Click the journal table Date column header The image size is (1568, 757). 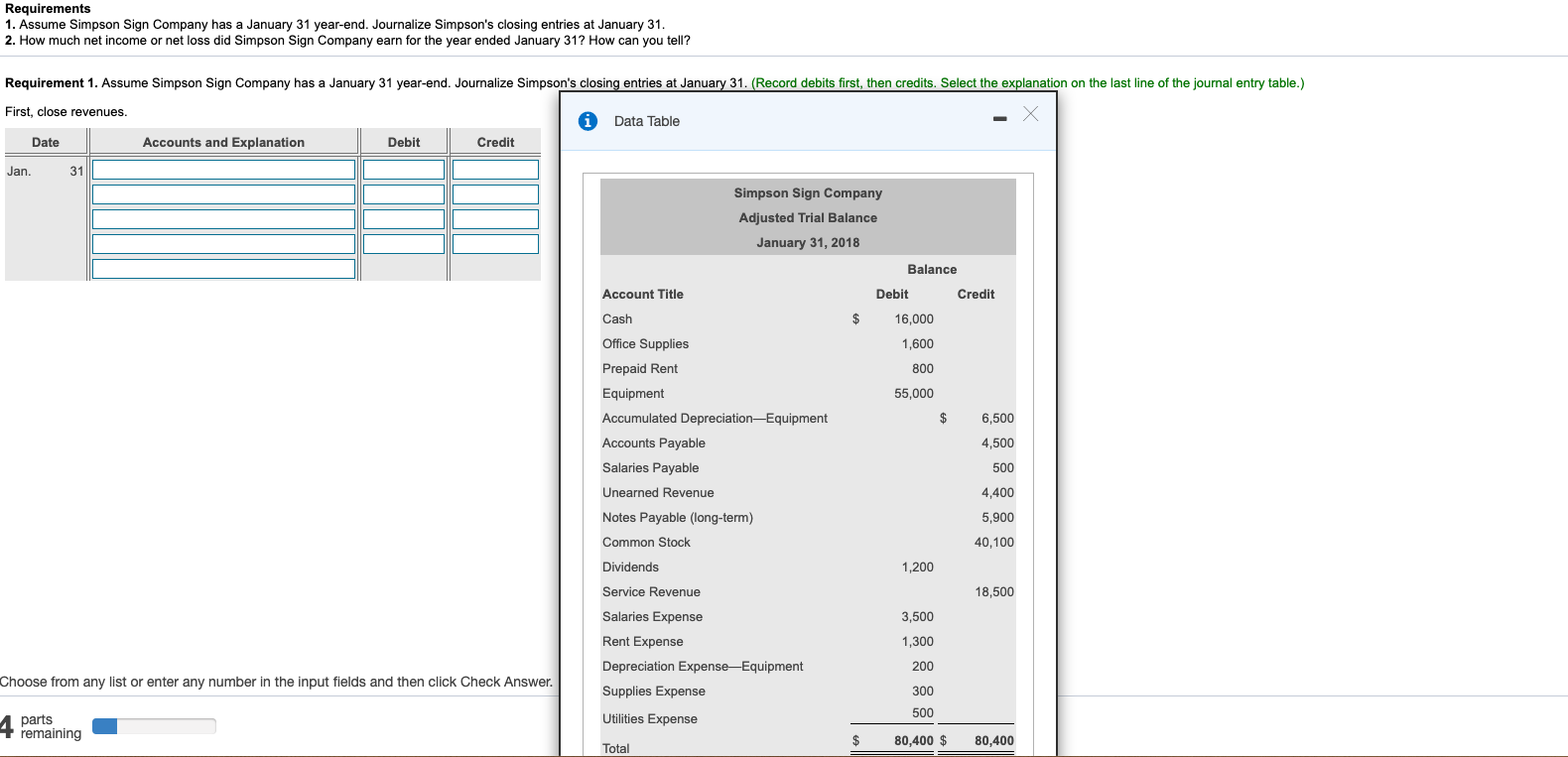[x=46, y=142]
